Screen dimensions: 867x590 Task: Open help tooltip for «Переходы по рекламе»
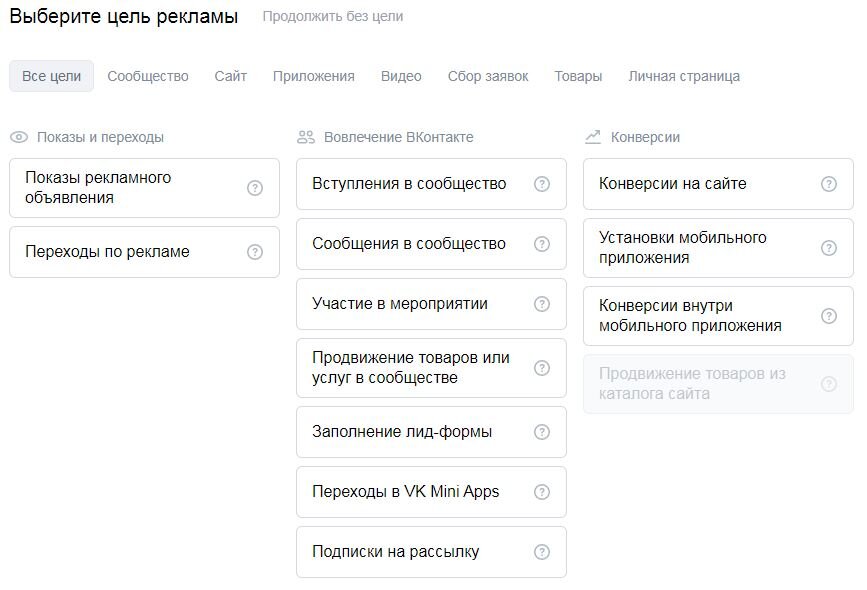coord(255,252)
